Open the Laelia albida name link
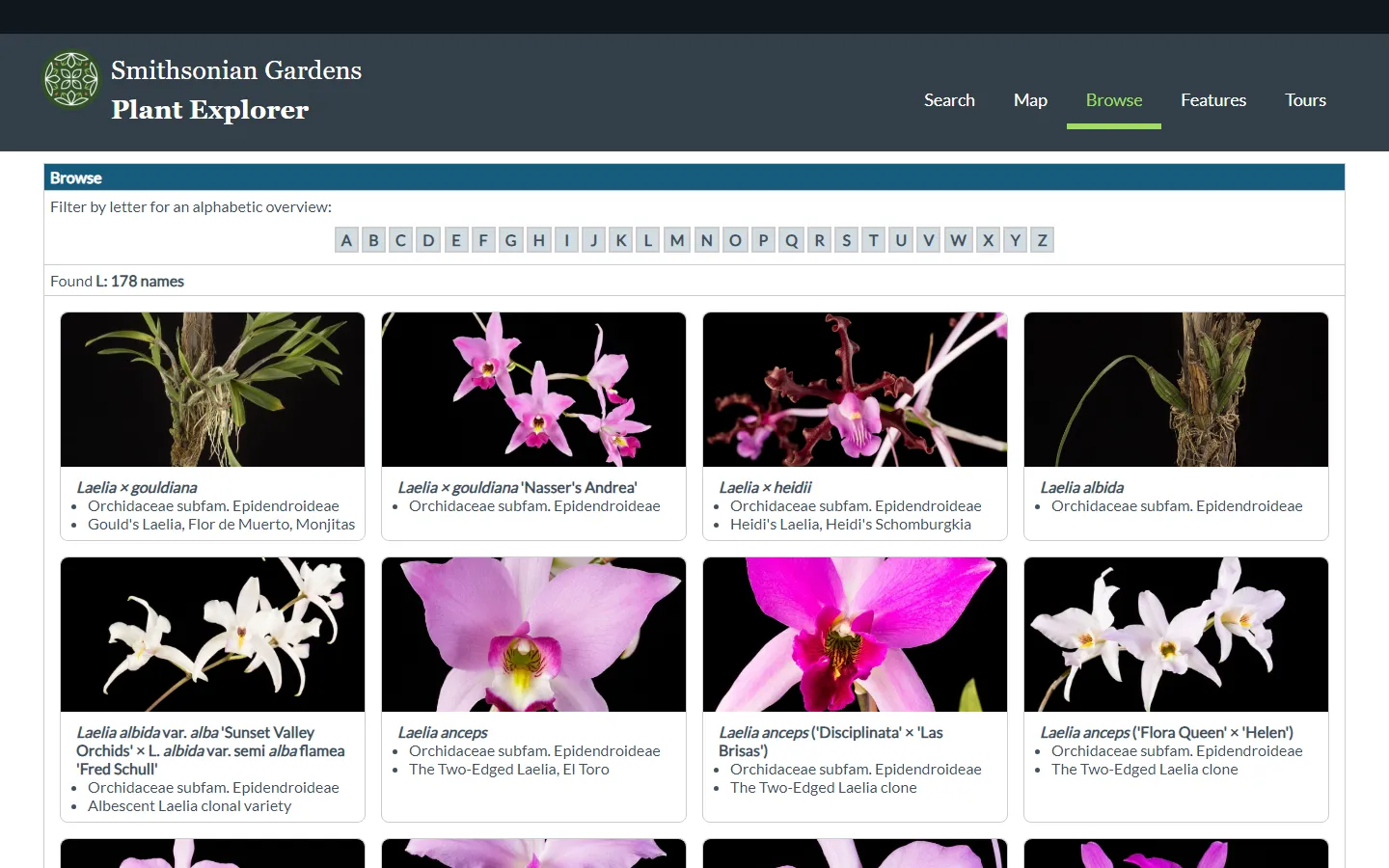 pos(1081,488)
